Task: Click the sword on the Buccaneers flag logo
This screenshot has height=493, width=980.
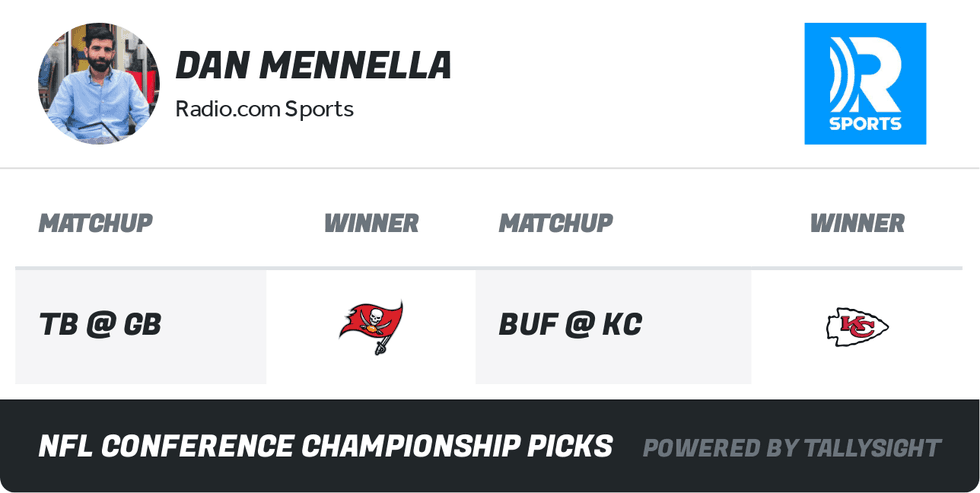Action: (x=382, y=346)
